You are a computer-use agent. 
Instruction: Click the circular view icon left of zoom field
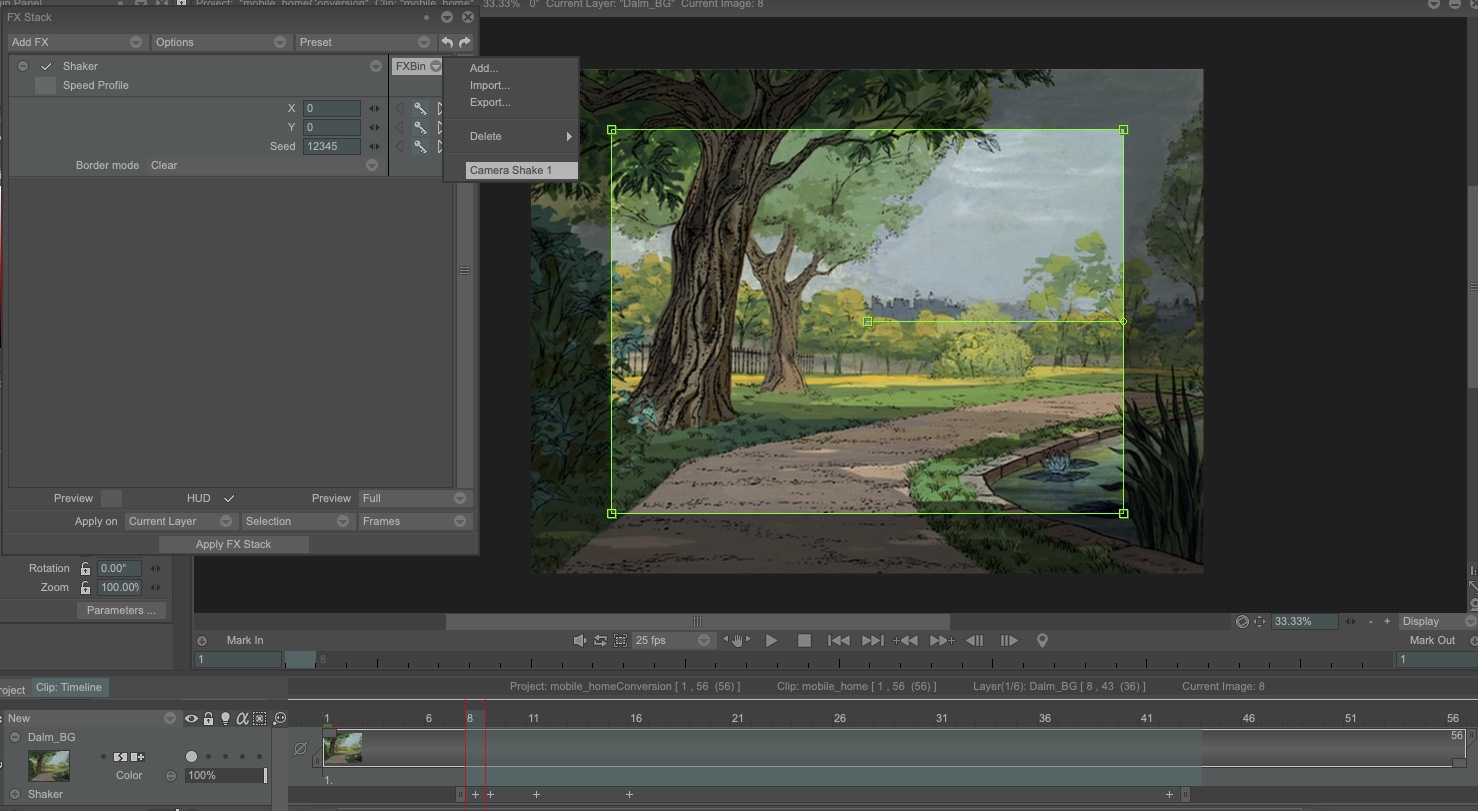1242,621
